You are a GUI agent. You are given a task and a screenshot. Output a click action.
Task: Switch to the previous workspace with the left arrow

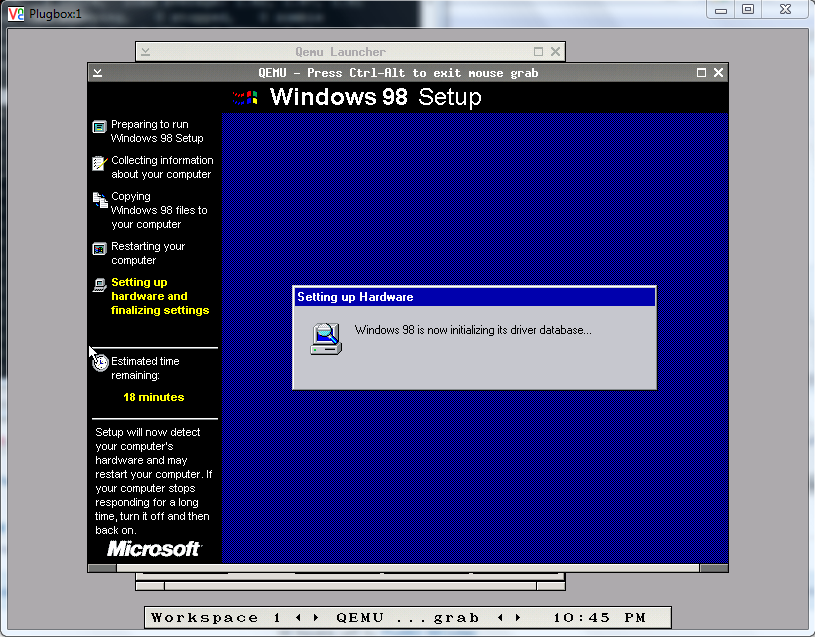pyautogui.click(x=298, y=618)
